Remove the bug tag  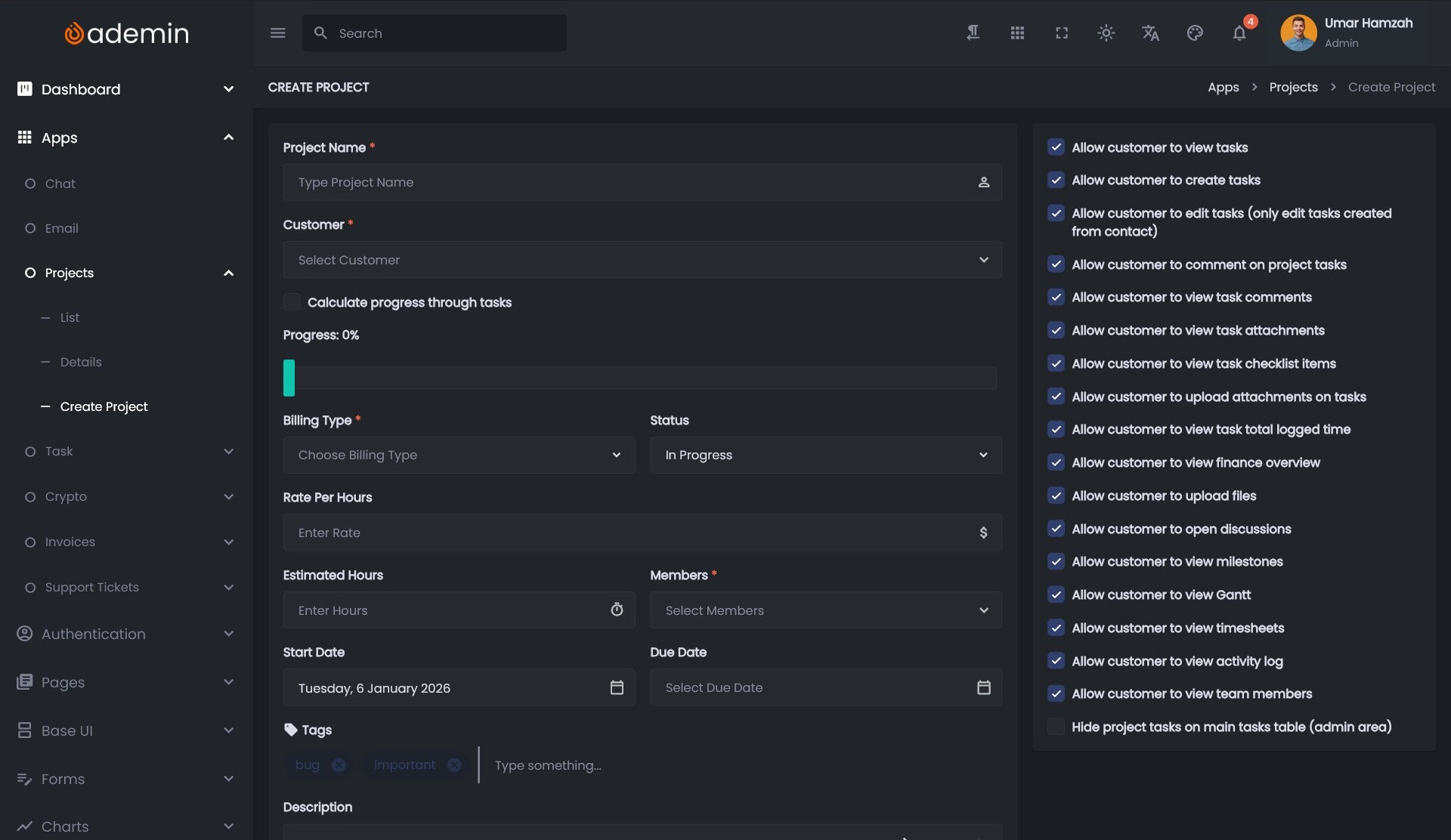(x=339, y=765)
